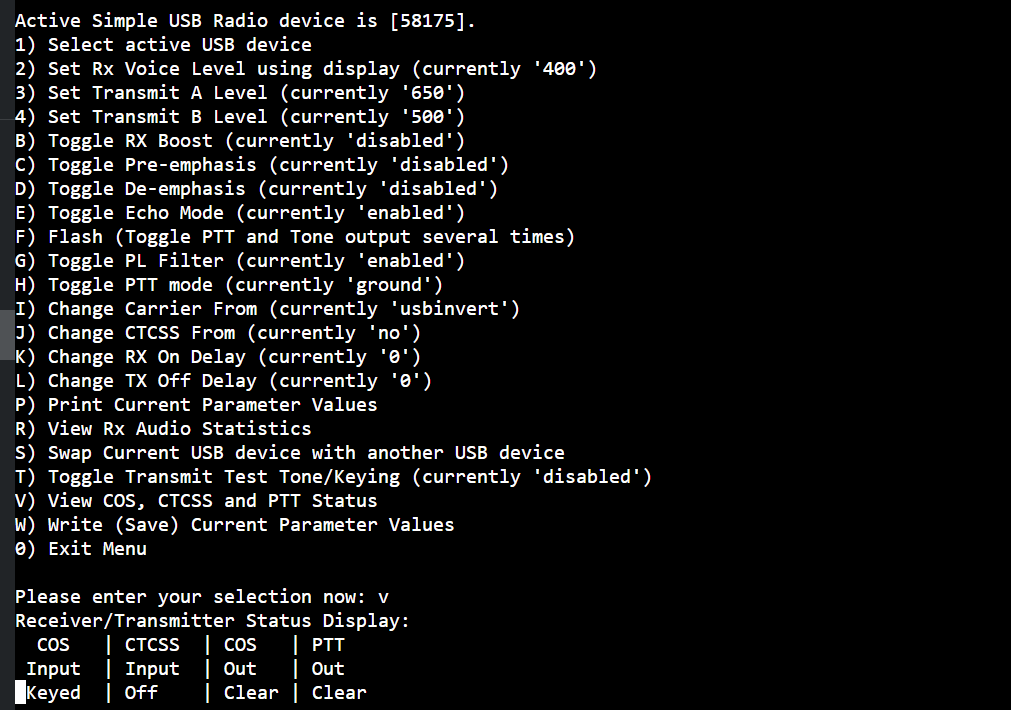This screenshot has height=710, width=1011.
Task: Click the 'Toggle Echo Mode' line
Action: pos(240,213)
